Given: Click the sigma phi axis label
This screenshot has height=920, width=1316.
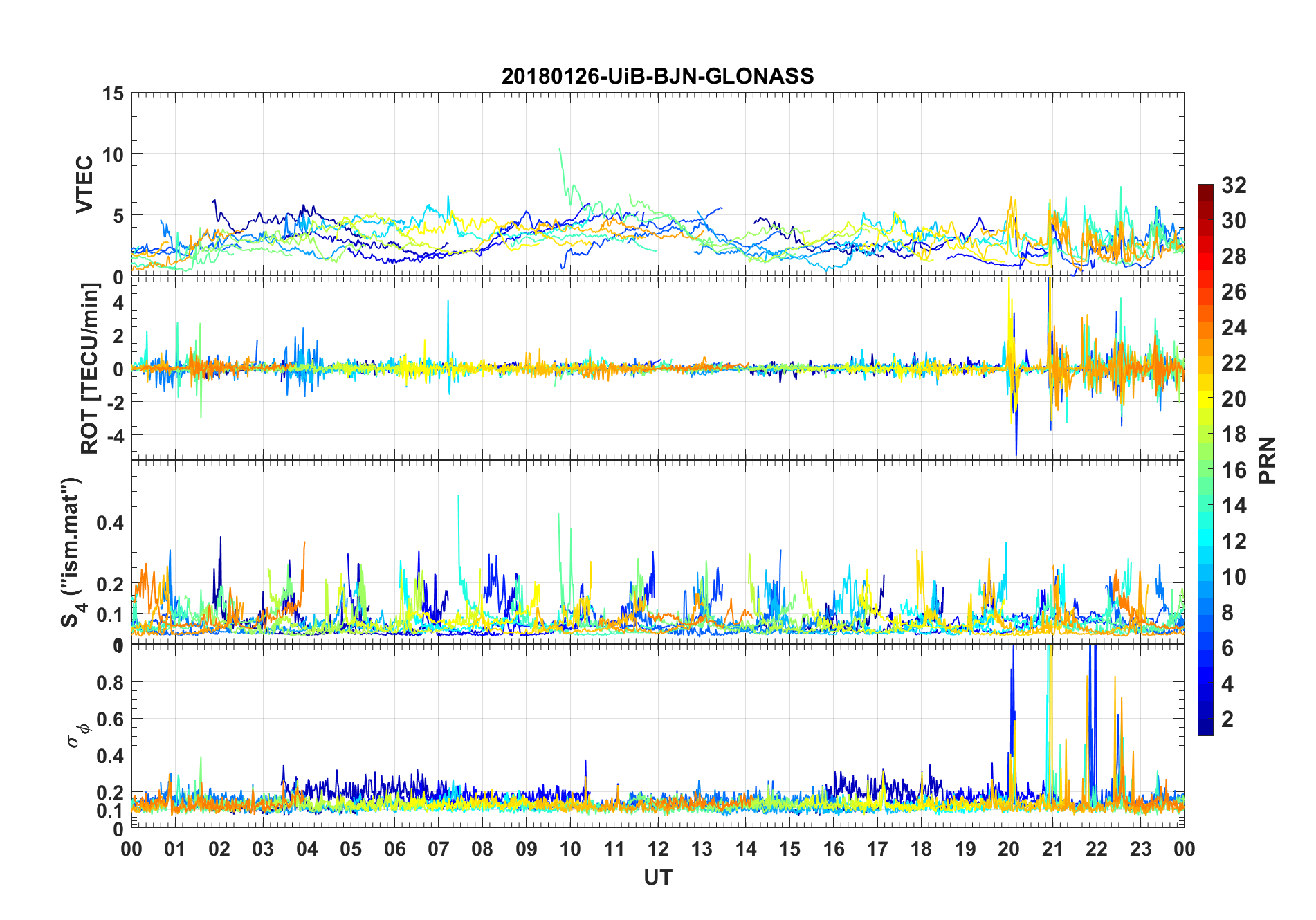Looking at the screenshot, I should (x=77, y=735).
